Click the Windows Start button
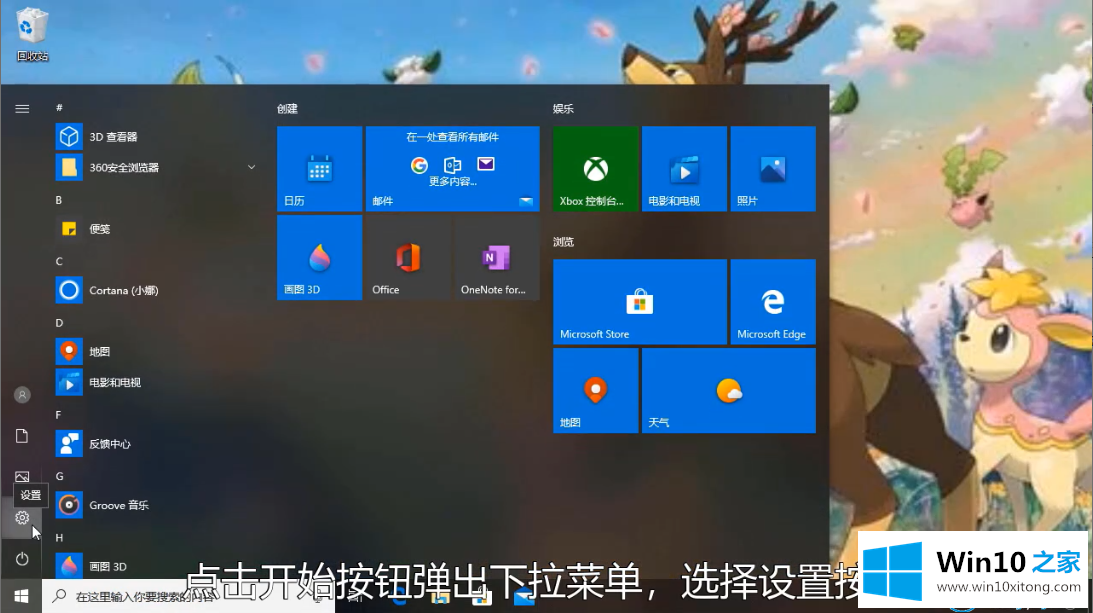1093x613 pixels. click(x=21, y=596)
